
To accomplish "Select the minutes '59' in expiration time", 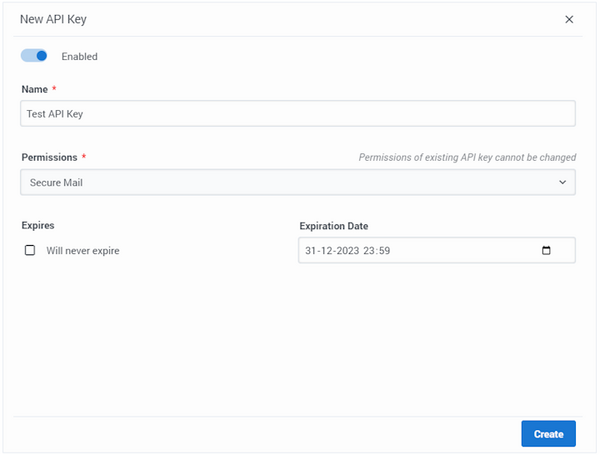I will (x=384, y=251).
